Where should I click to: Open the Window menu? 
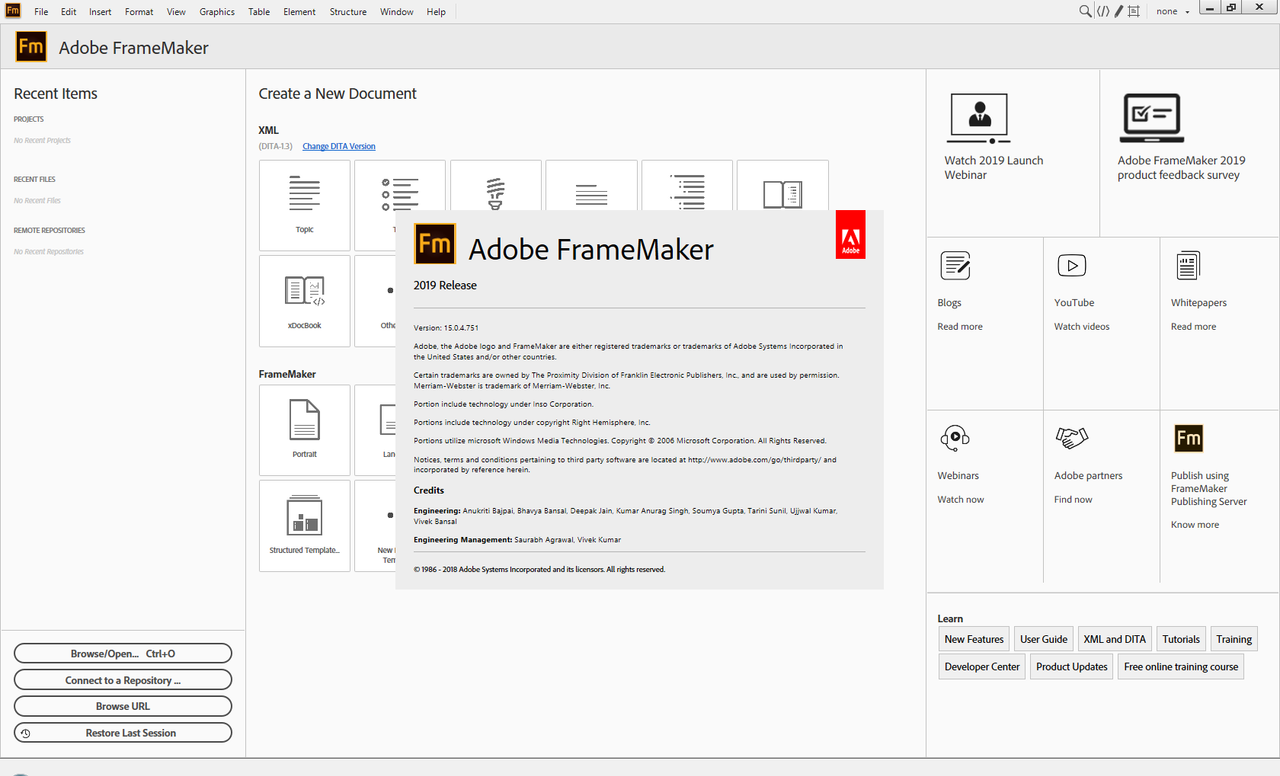397,12
